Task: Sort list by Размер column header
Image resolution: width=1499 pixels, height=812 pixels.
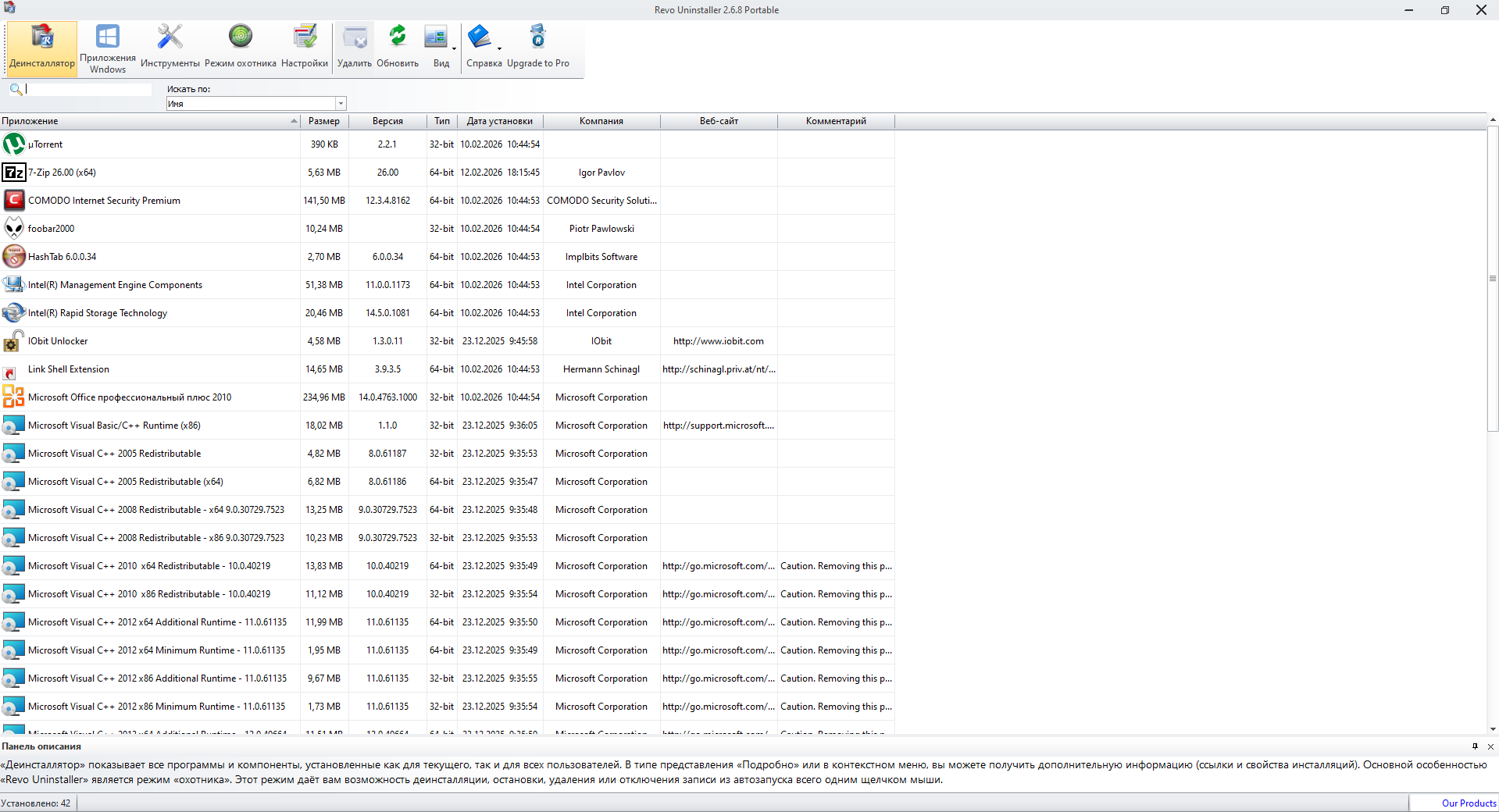Action: [x=323, y=121]
